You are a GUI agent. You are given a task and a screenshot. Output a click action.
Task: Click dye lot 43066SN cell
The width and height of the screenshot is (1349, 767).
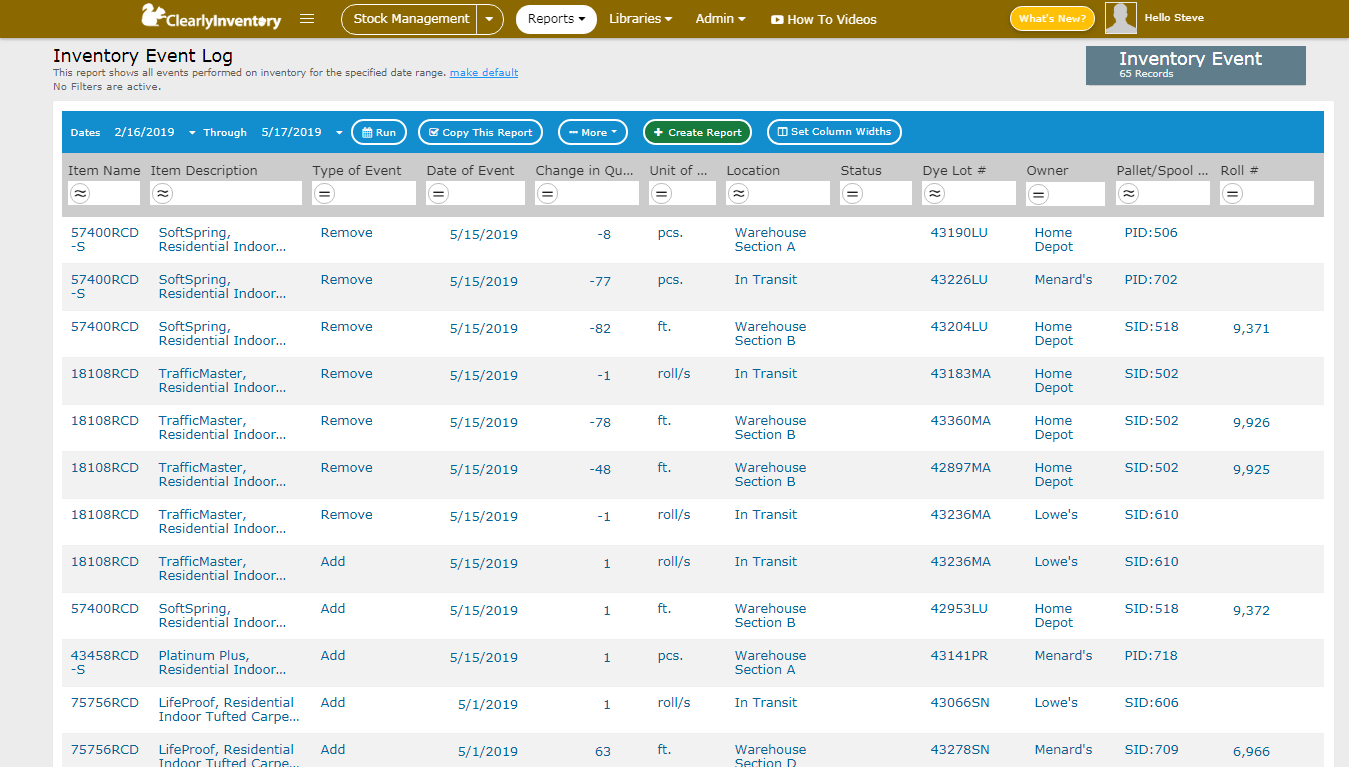tap(960, 703)
